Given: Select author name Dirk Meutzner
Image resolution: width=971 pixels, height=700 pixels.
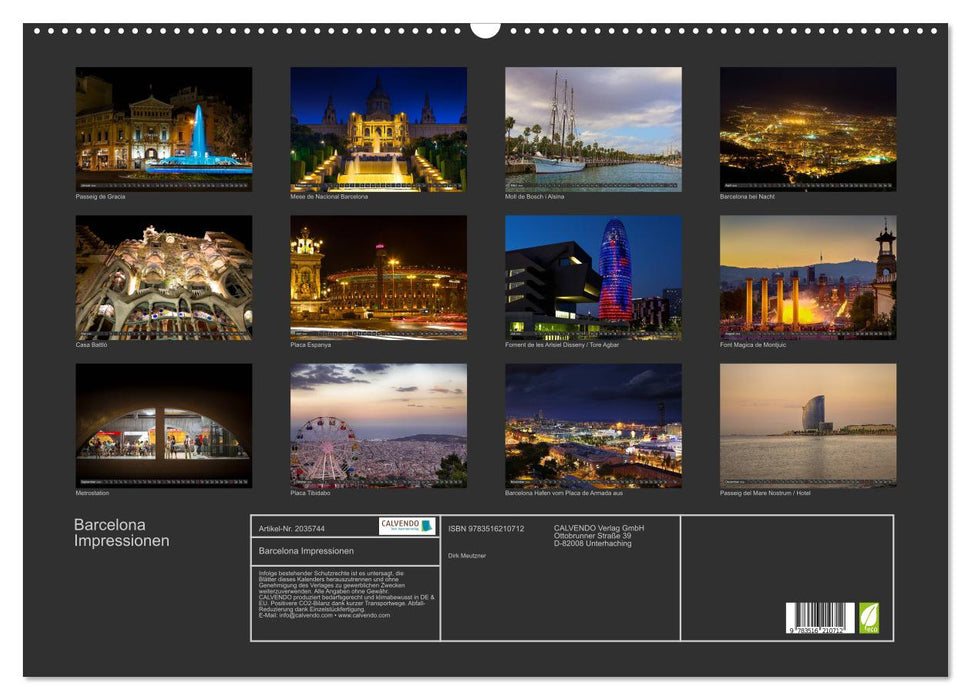Looking at the screenshot, I should pyautogui.click(x=467, y=556).
